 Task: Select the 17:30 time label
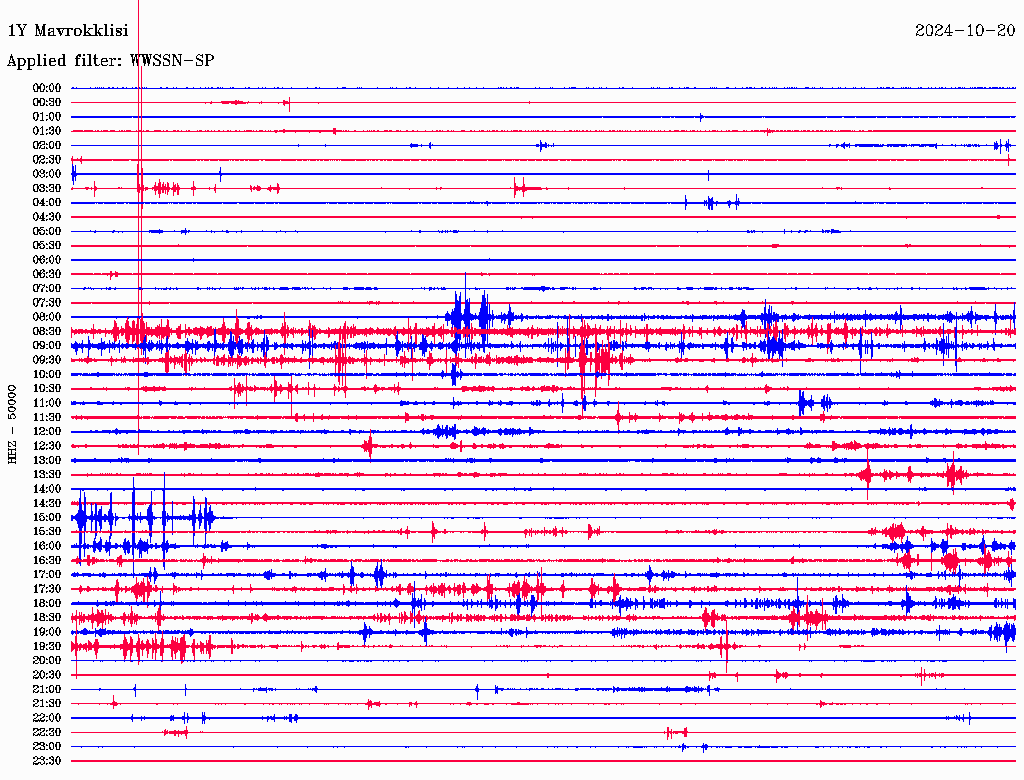coord(47,589)
